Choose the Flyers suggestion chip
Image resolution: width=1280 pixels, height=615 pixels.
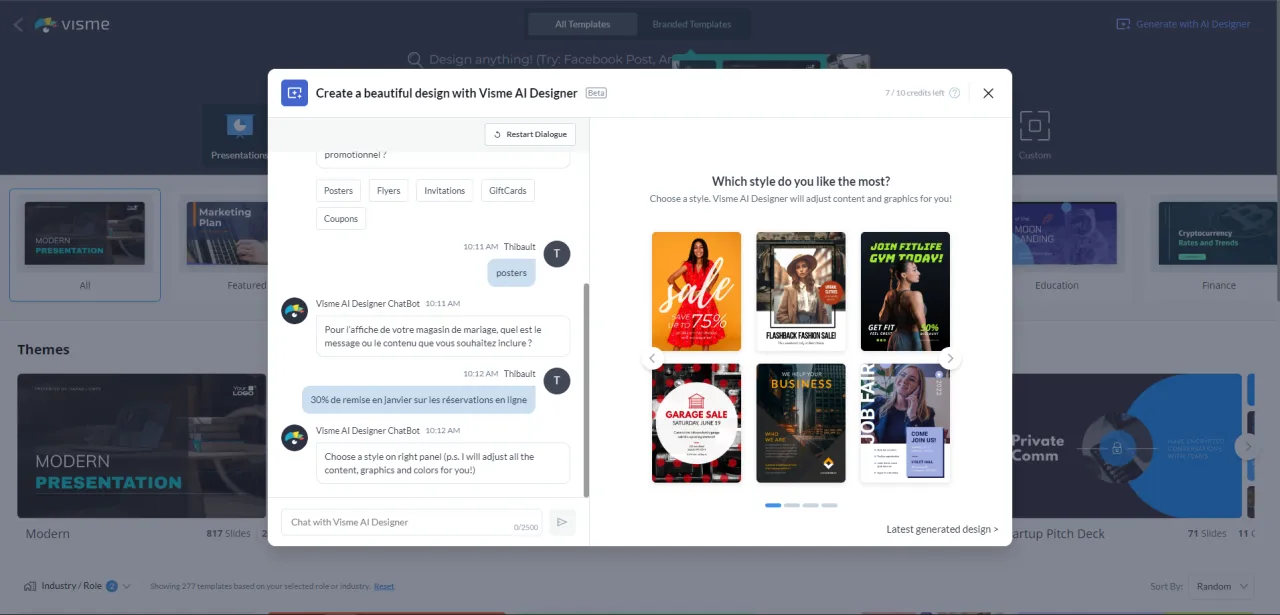(x=389, y=190)
